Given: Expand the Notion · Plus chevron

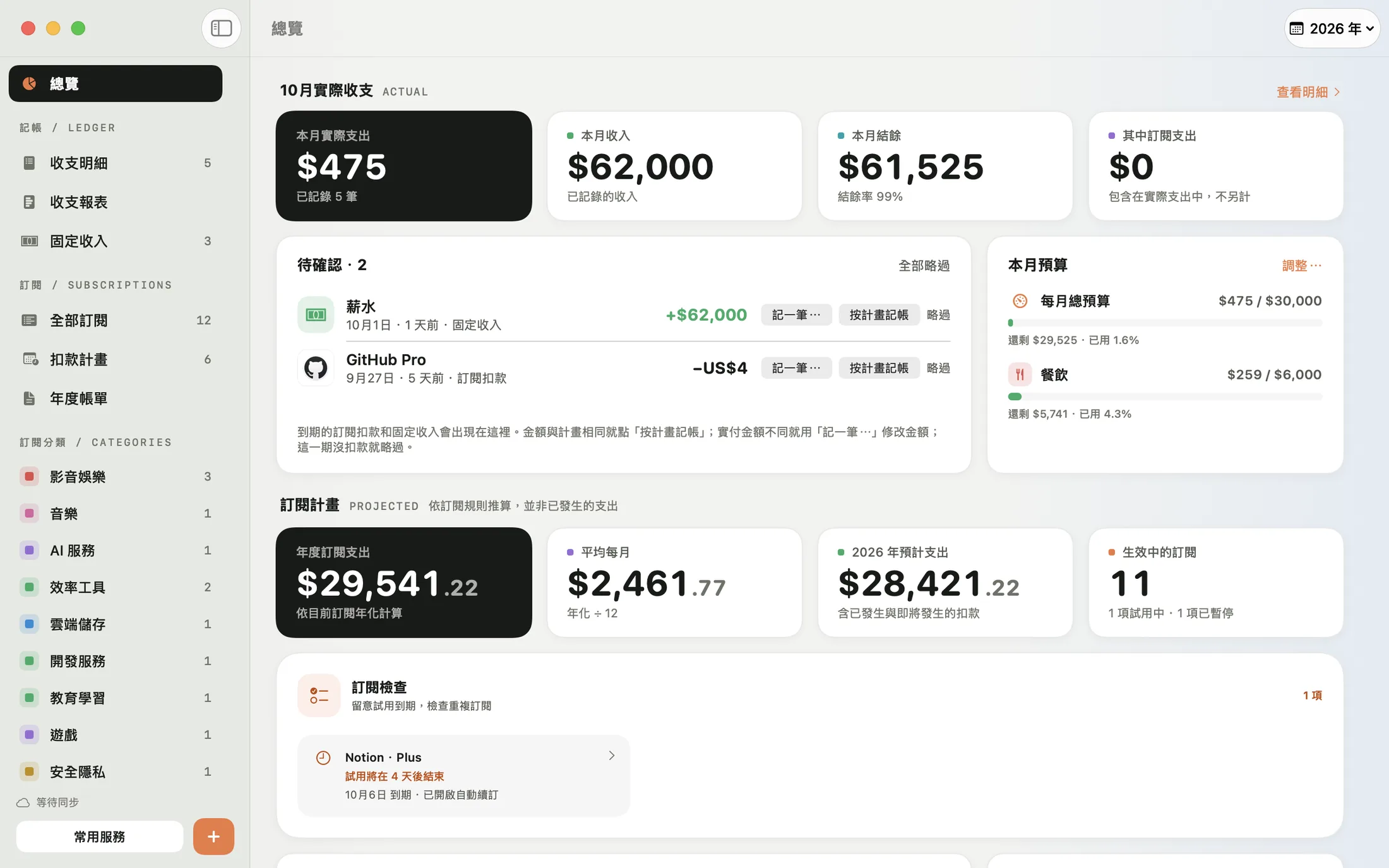Looking at the screenshot, I should point(611,756).
